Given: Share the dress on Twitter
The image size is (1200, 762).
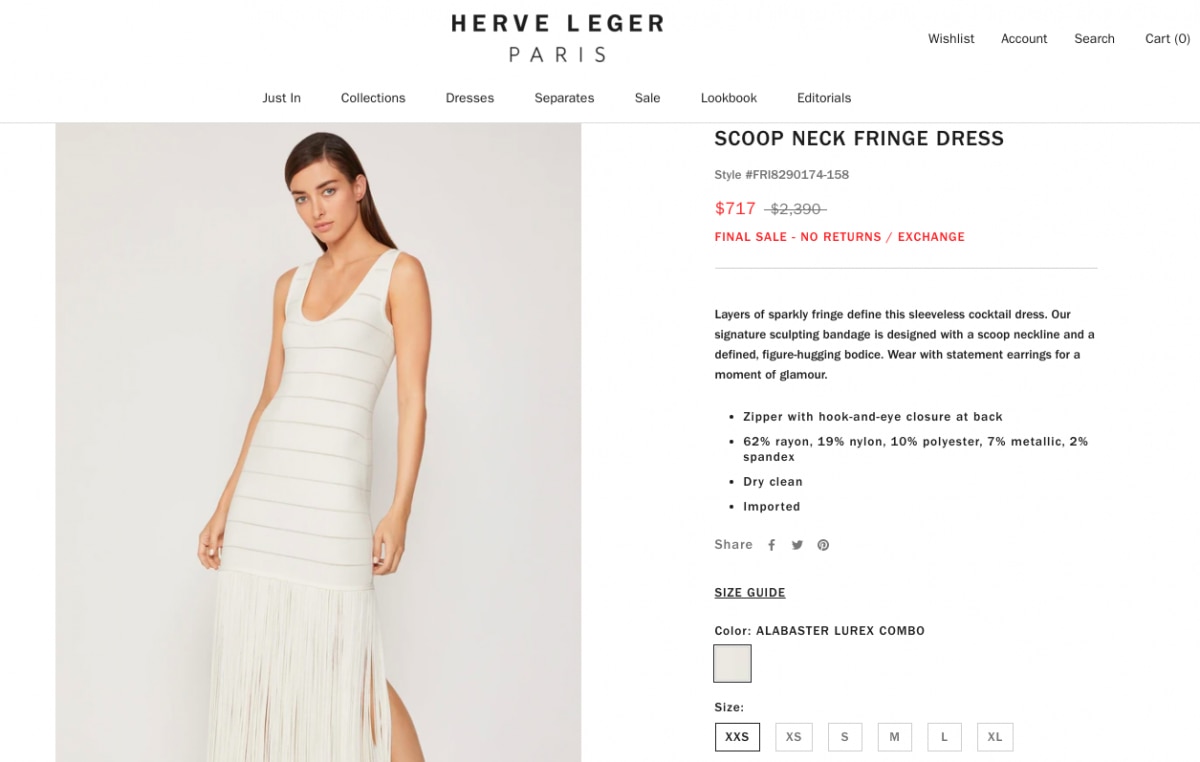Looking at the screenshot, I should tap(797, 545).
